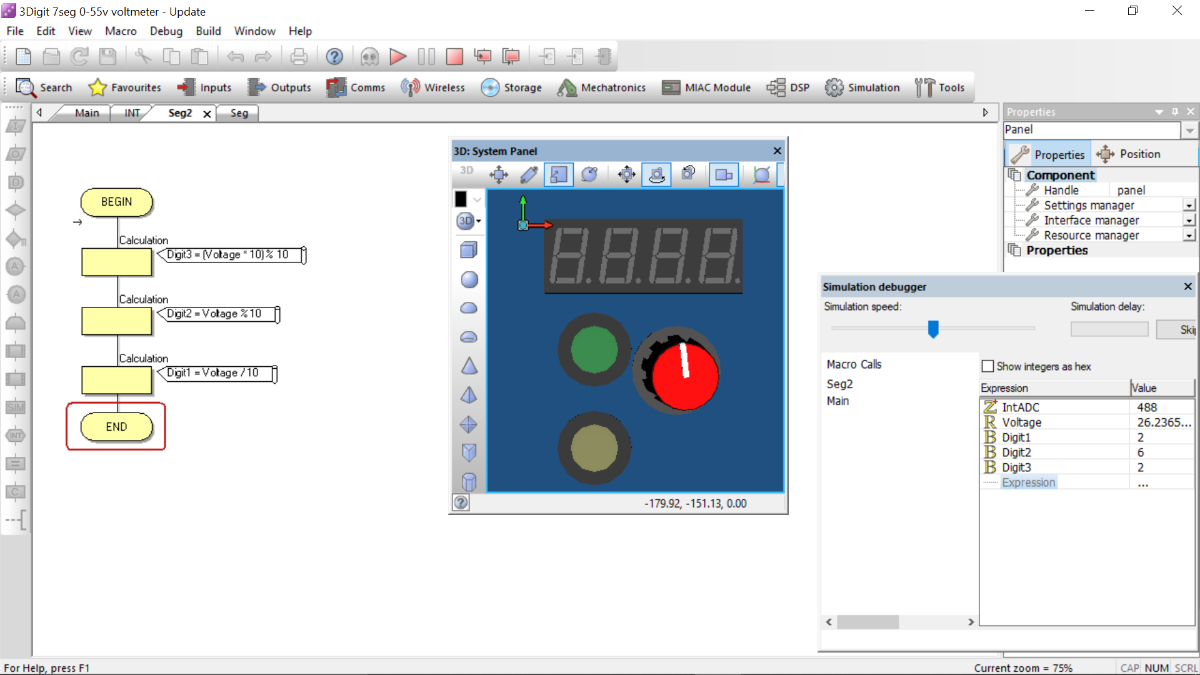Image resolution: width=1200 pixels, height=675 pixels.
Task: Open the Help question mark icon in main toolbar
Action: tap(335, 57)
